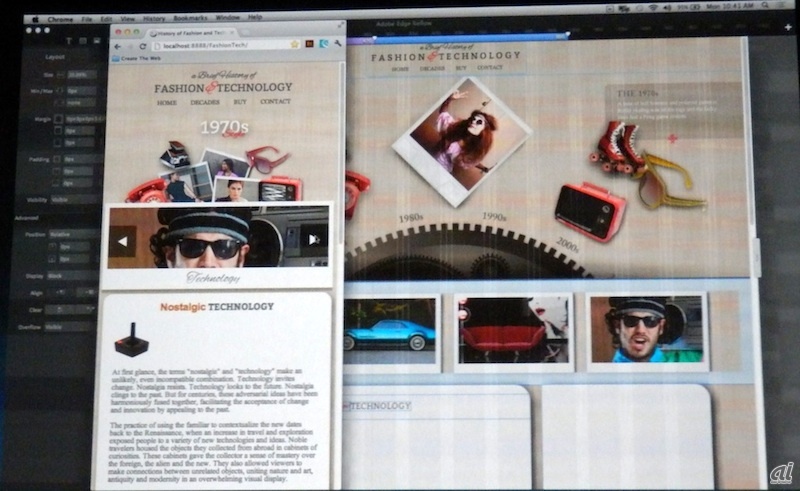Click the Nostalgic TECHNOLOGY heading

click(217, 307)
